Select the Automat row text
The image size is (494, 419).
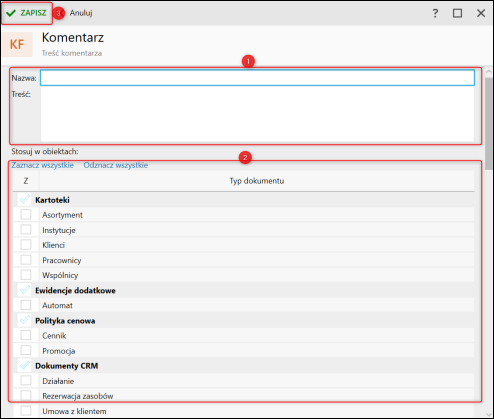click(57, 305)
